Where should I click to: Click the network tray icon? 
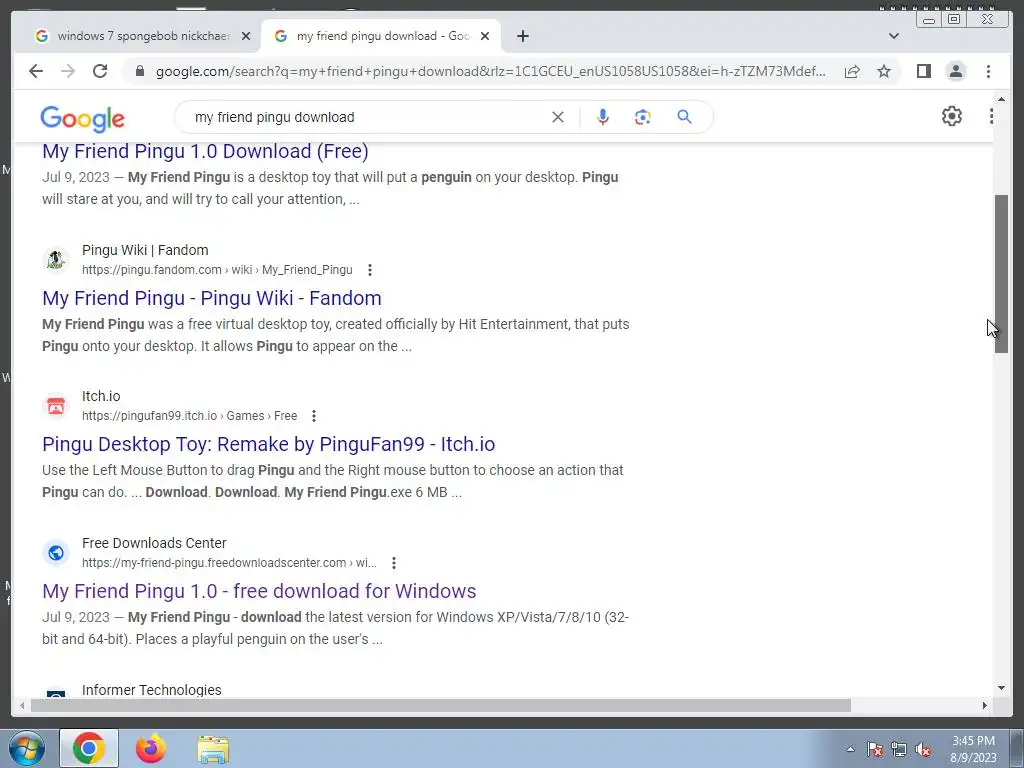coord(899,750)
